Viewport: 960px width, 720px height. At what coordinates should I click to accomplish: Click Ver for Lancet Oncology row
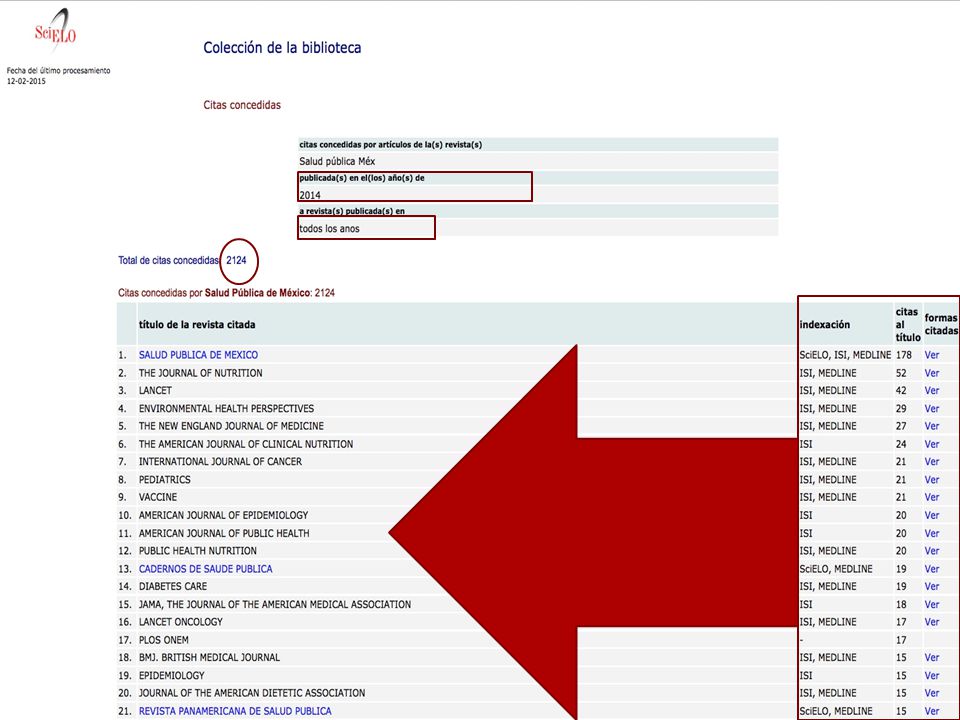pyautogui.click(x=932, y=622)
